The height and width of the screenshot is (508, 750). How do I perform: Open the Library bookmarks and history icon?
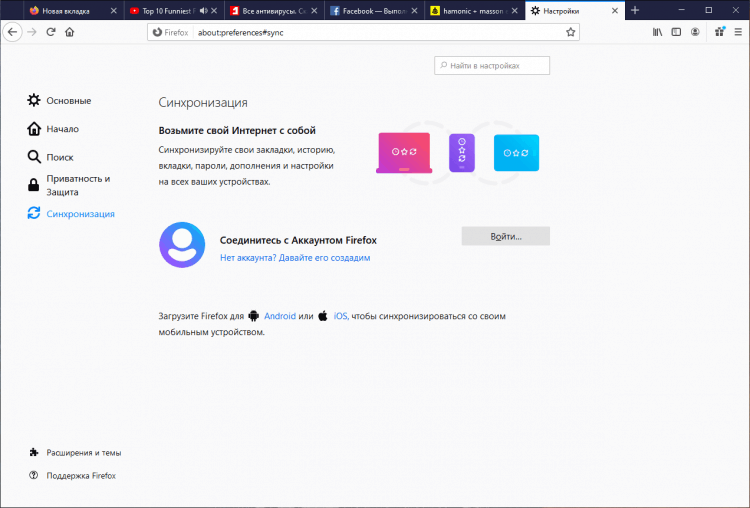[657, 32]
